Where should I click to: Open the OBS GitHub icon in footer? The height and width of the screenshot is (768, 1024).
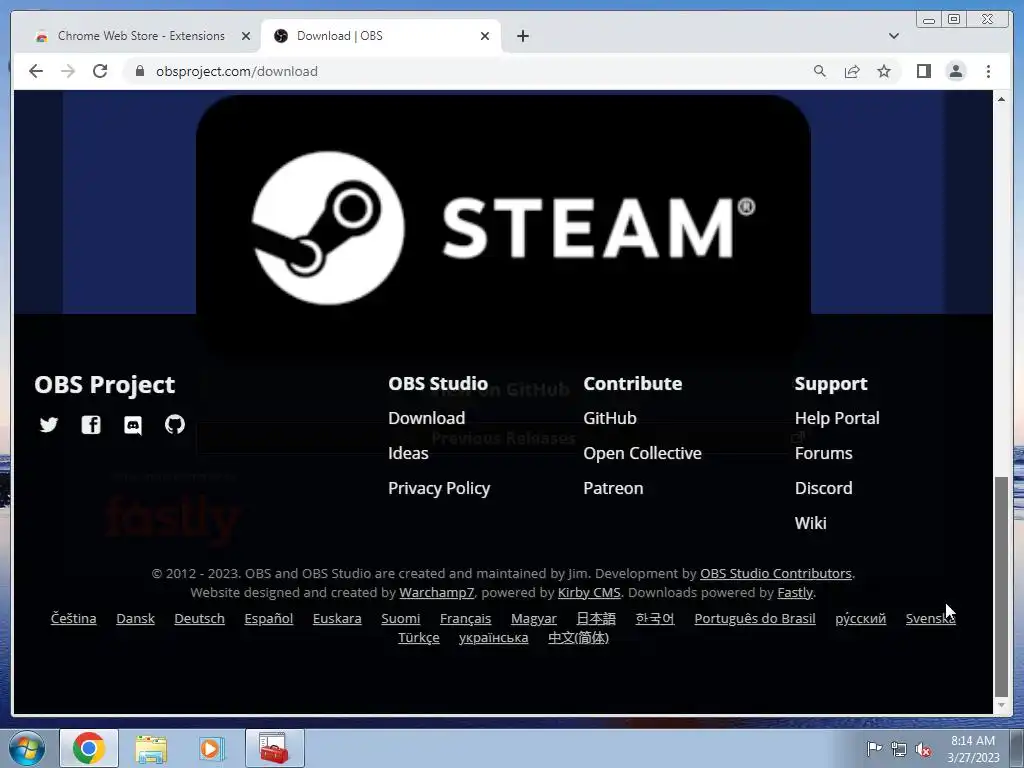click(174, 425)
